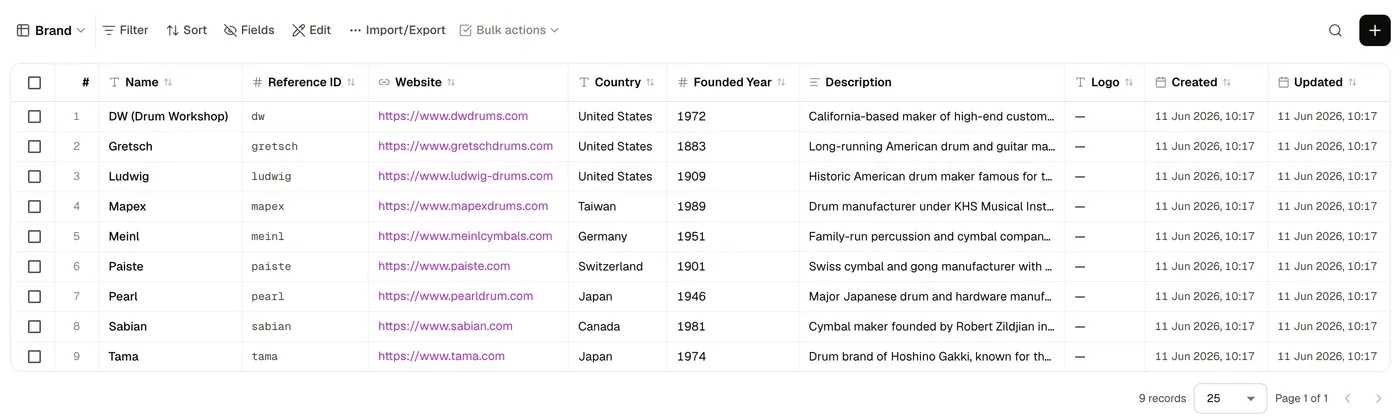Open the pearldrum.com website link
The width and height of the screenshot is (1400, 420).
pyautogui.click(x=455, y=296)
